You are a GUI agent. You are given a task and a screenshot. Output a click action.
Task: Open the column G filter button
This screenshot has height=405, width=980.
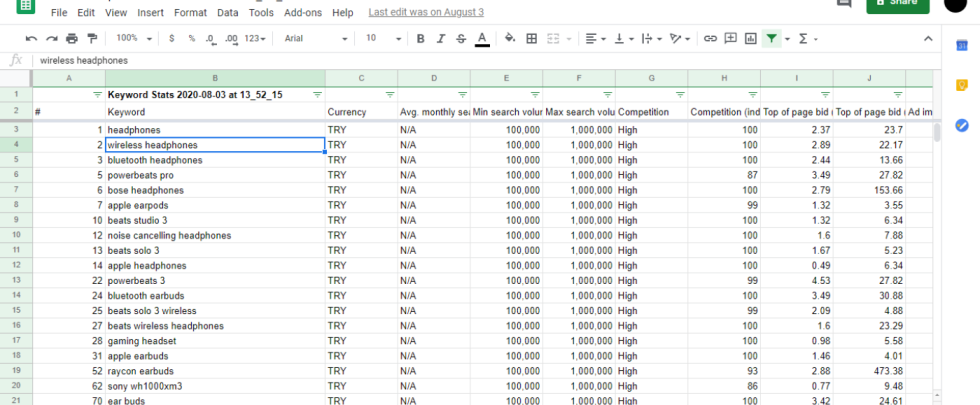pos(680,95)
